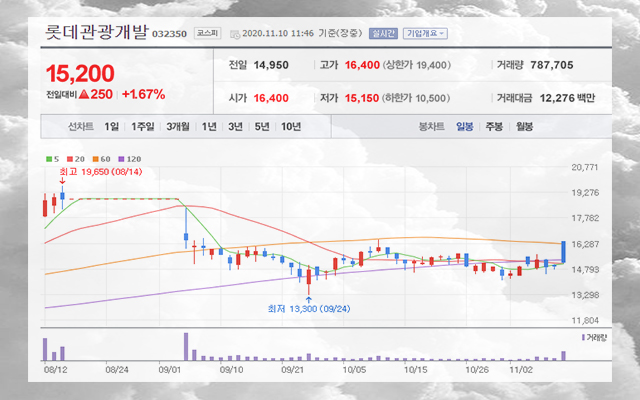Image resolution: width=640 pixels, height=400 pixels.
Task: Click the calendar icon beside the date
Action: 235,34
